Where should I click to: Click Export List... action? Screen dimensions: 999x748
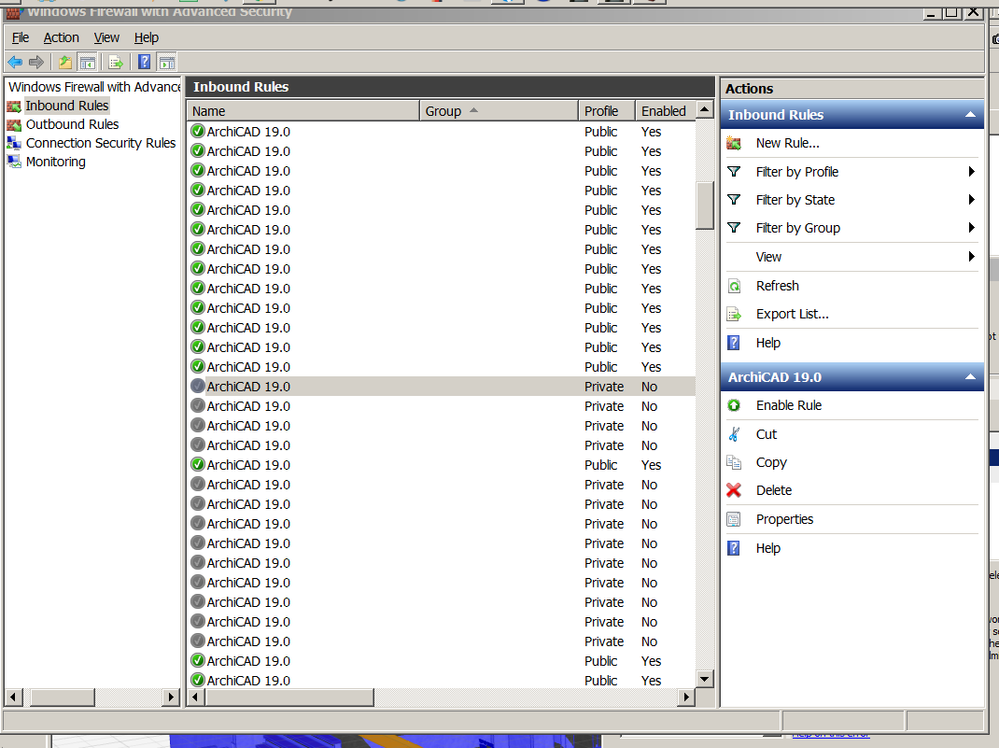click(792, 314)
